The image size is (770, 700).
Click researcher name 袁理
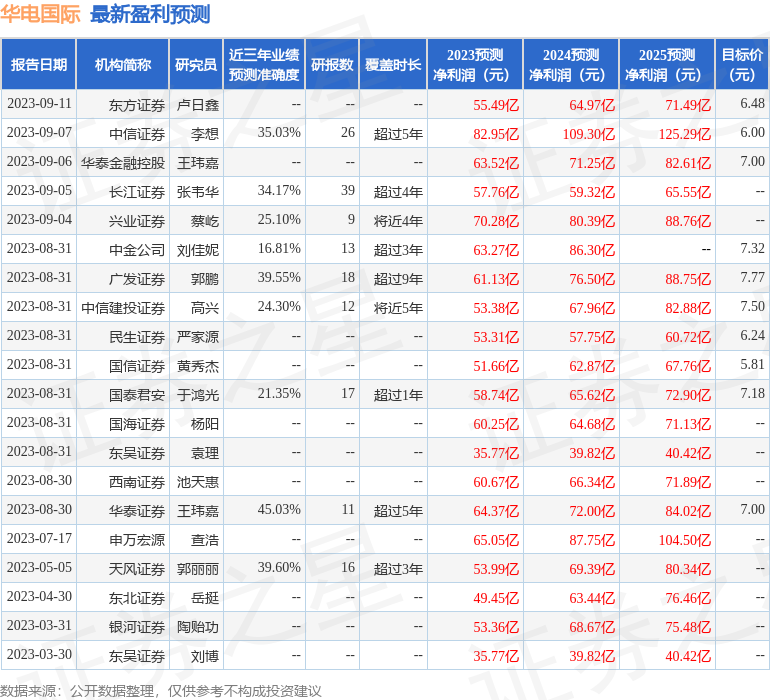[x=205, y=453]
